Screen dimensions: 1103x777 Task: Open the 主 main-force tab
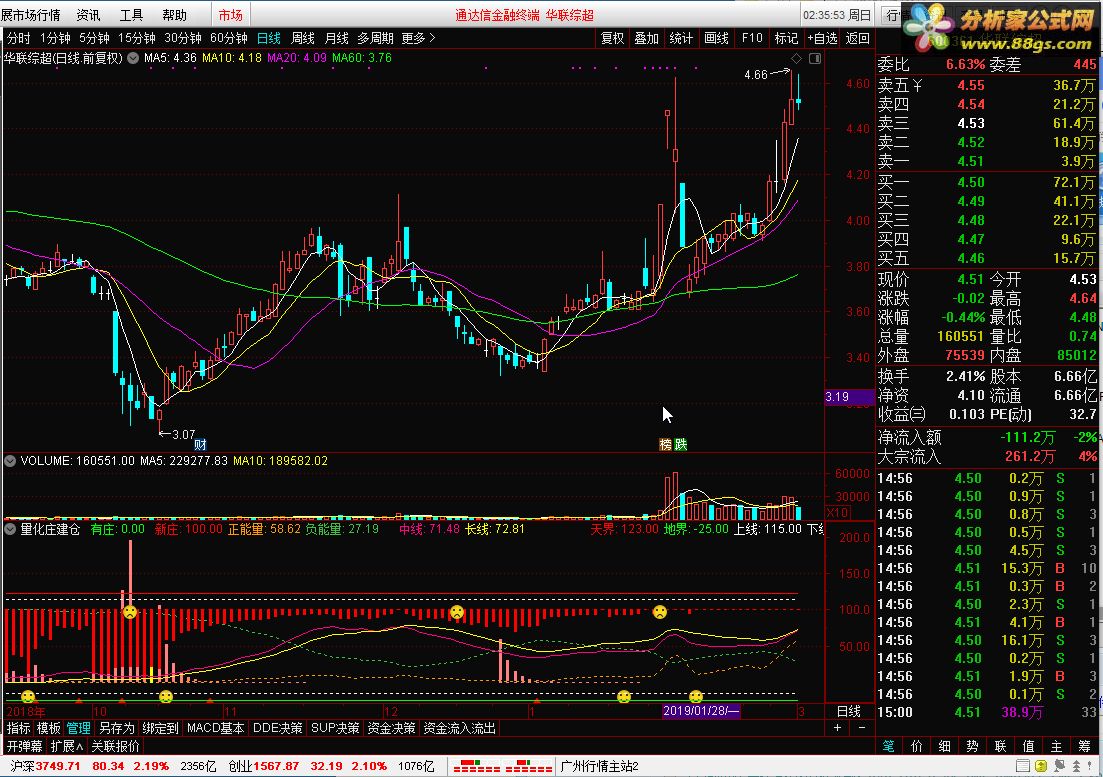pyautogui.click(x=1057, y=746)
